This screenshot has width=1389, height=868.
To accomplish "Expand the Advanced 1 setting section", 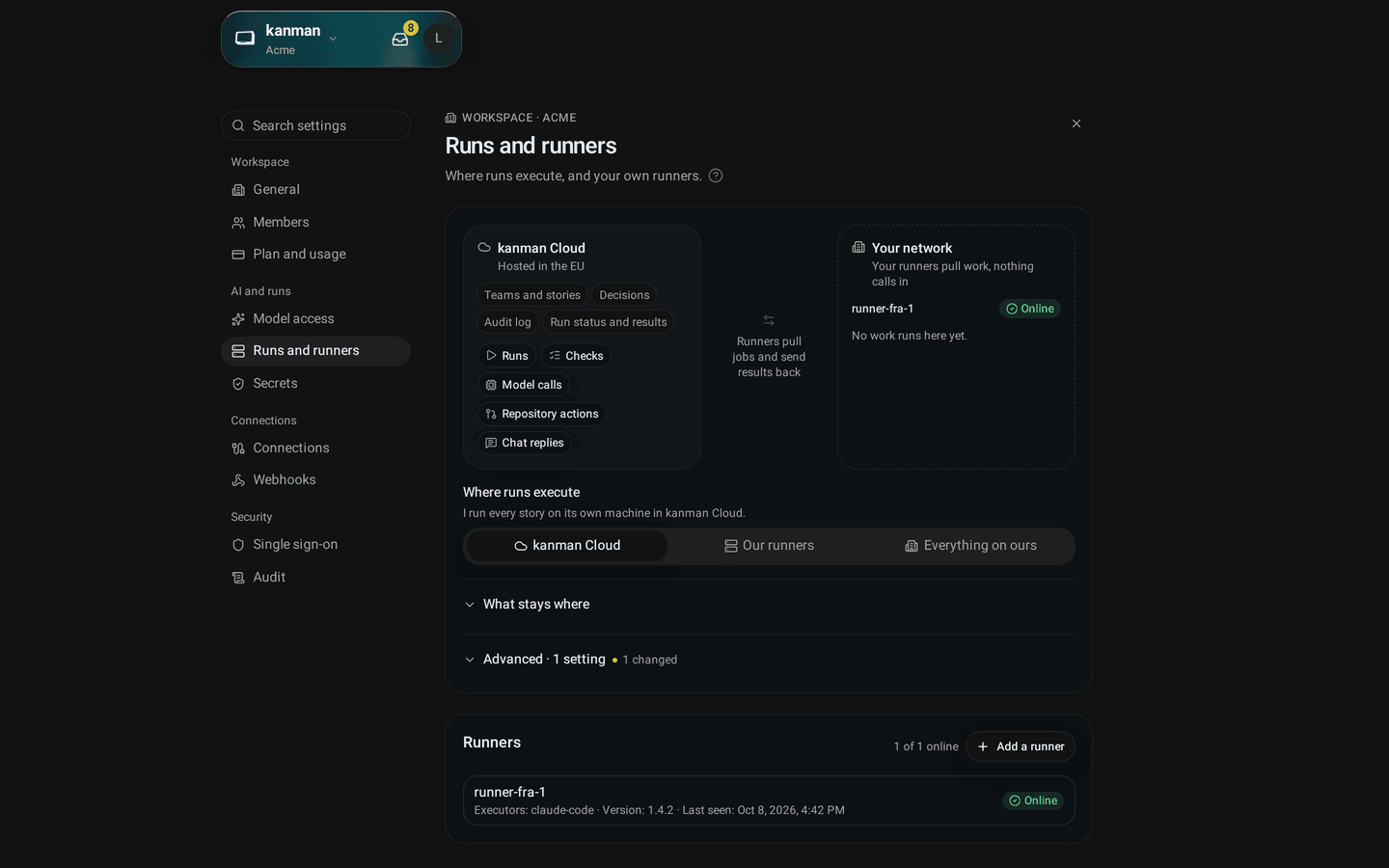I will tap(769, 660).
